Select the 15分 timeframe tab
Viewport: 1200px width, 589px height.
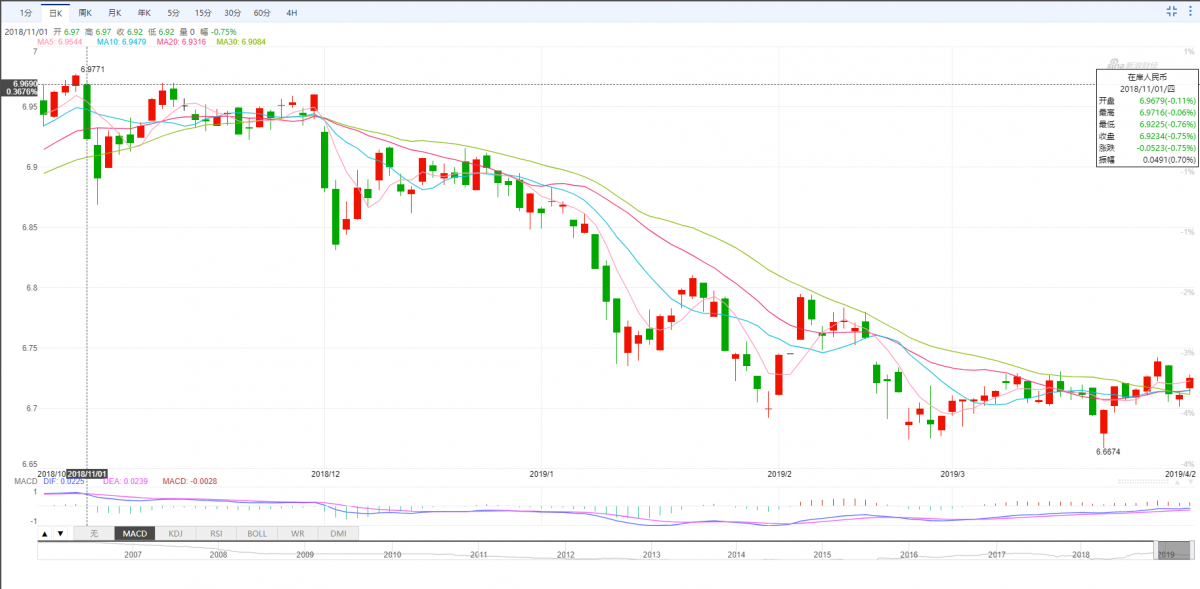(x=203, y=12)
